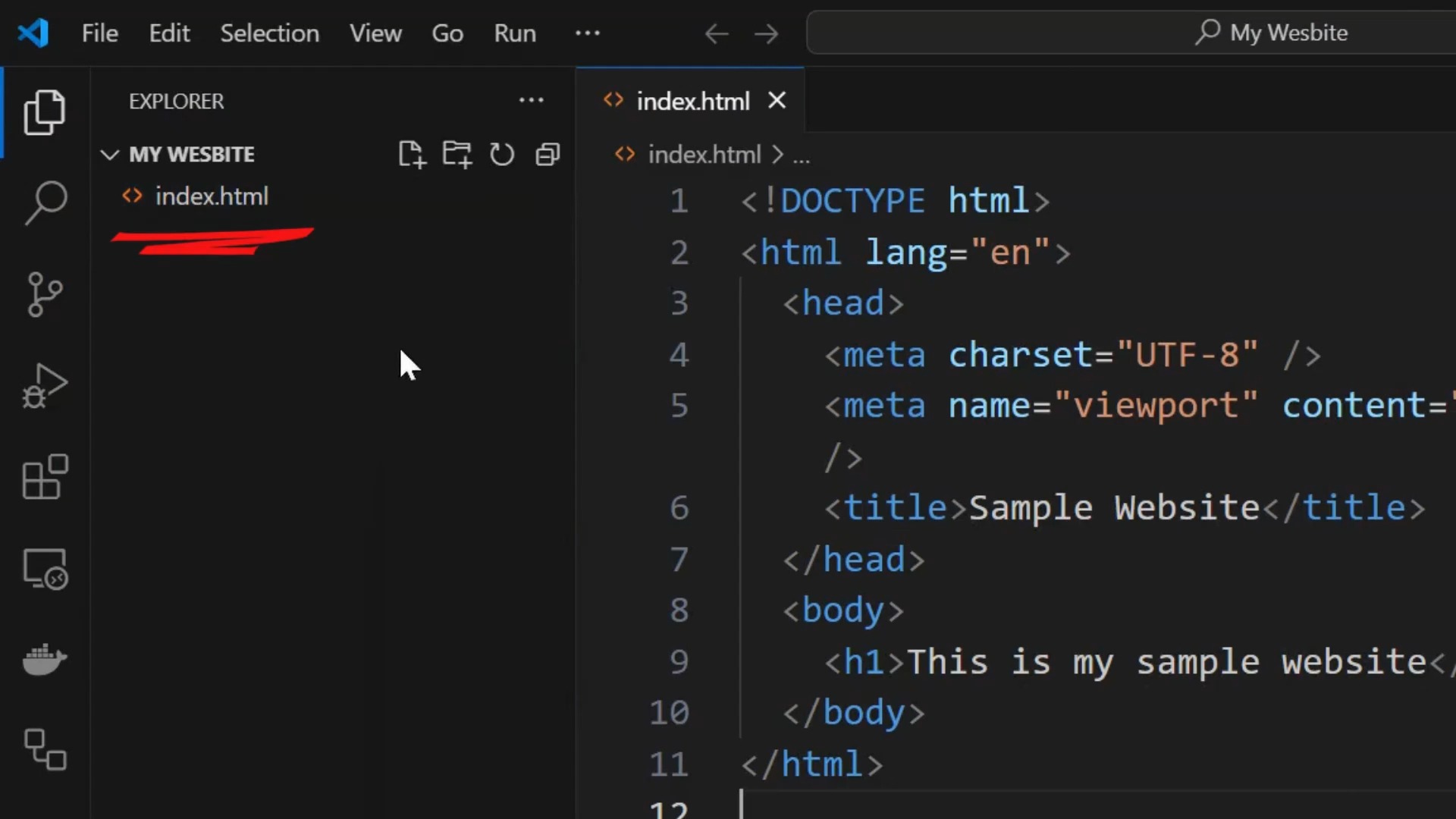Open the Source Control view
Image resolution: width=1456 pixels, height=819 pixels.
point(45,294)
